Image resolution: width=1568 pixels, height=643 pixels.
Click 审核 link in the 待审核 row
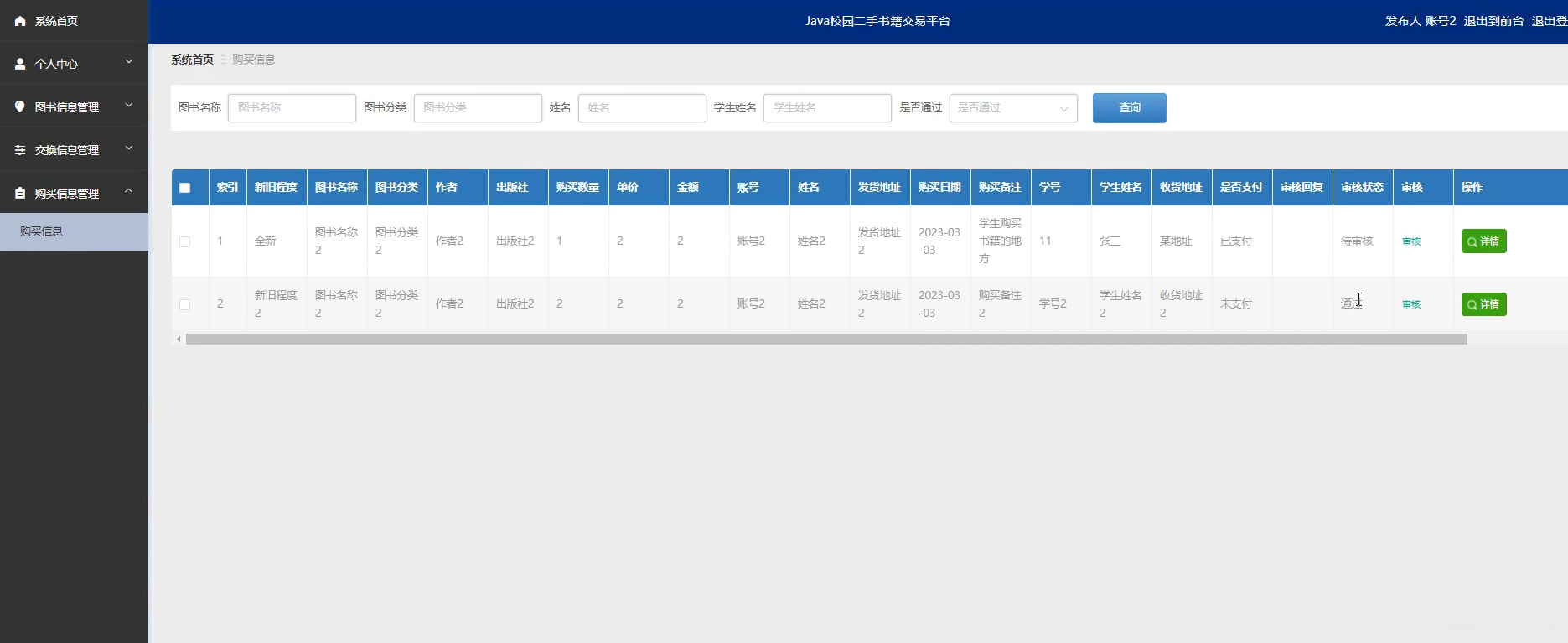1411,241
